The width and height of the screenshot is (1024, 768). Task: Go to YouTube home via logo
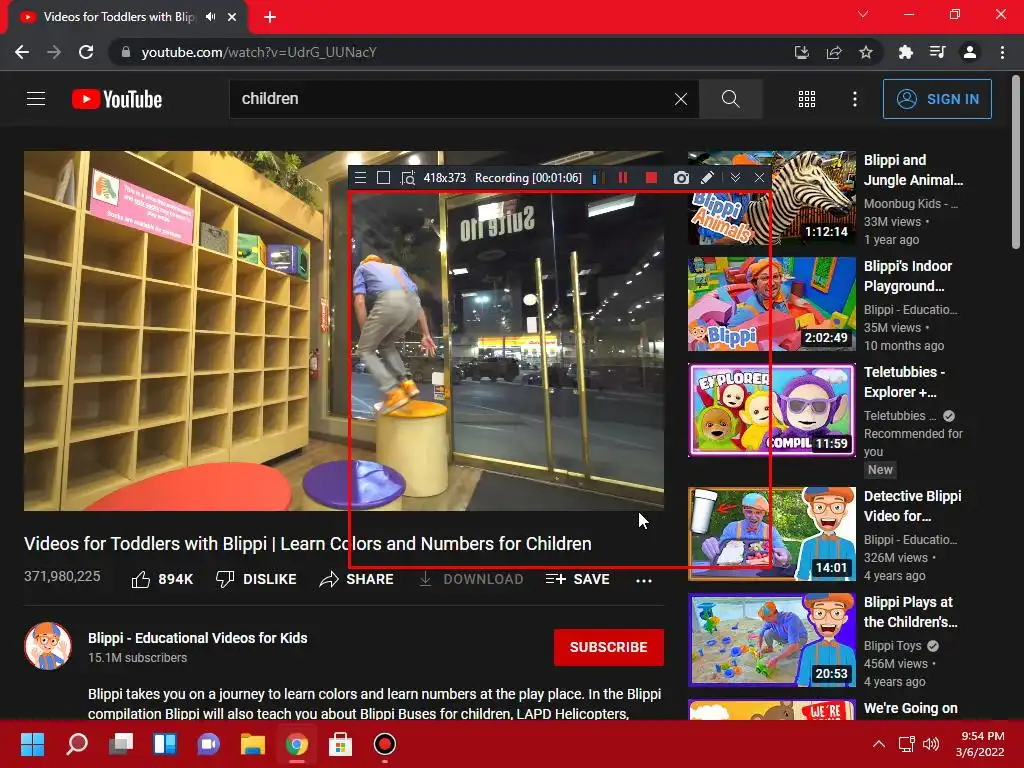[x=117, y=99]
